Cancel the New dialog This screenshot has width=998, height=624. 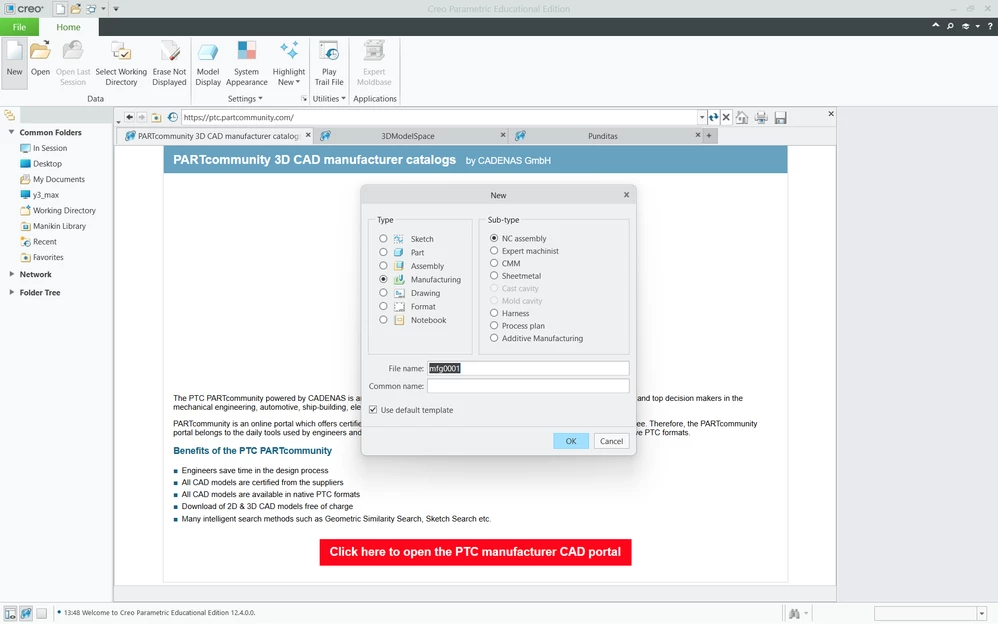(x=611, y=441)
